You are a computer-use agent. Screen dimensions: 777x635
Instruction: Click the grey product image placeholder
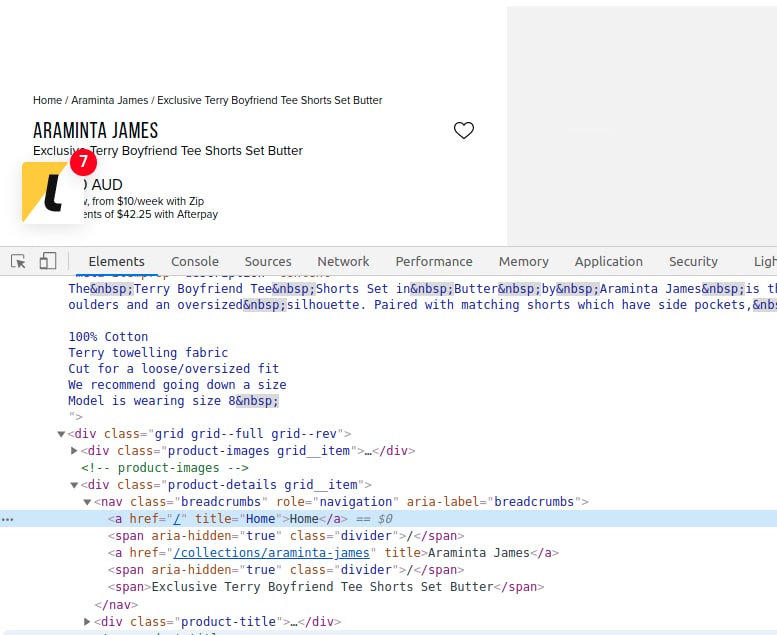642,126
